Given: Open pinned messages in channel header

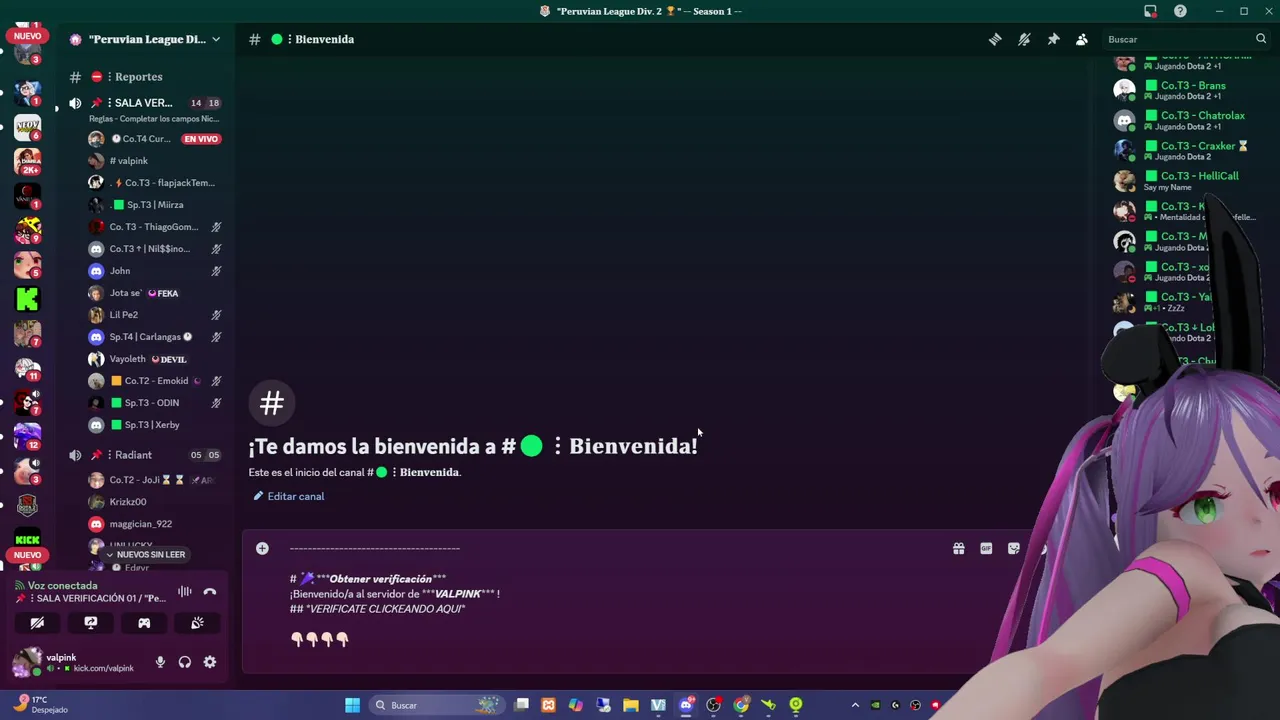Looking at the screenshot, I should pyautogui.click(x=1053, y=39).
